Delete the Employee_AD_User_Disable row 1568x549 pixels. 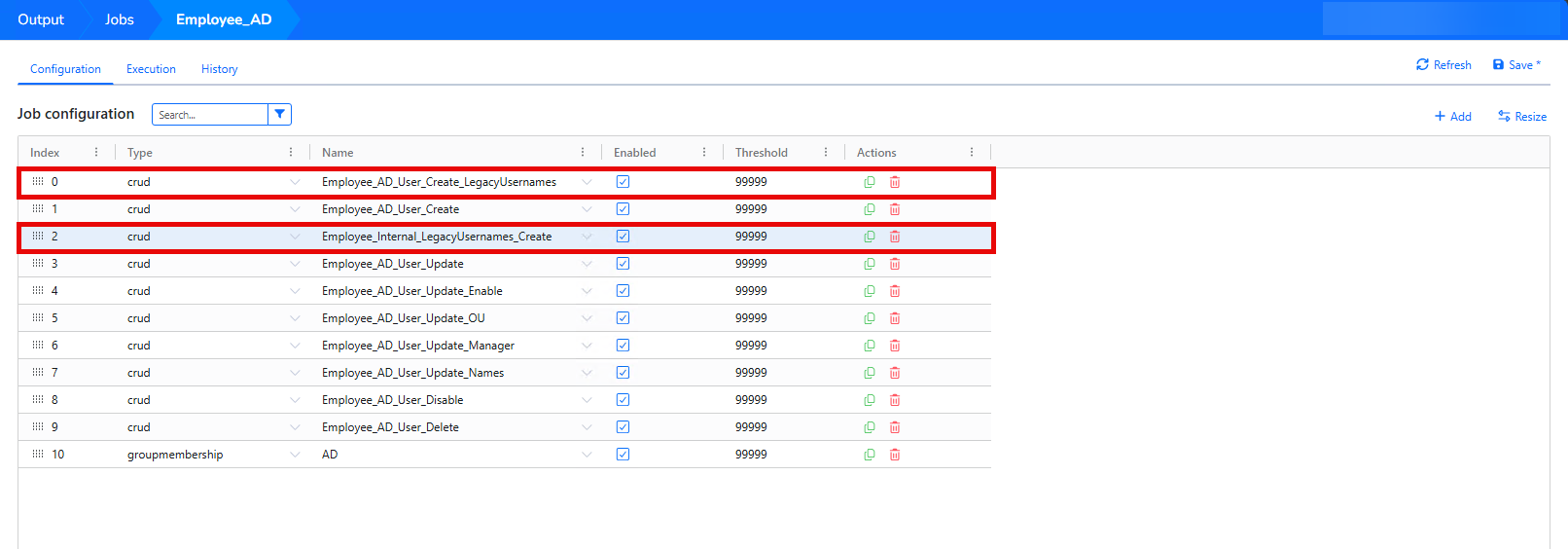(x=895, y=400)
